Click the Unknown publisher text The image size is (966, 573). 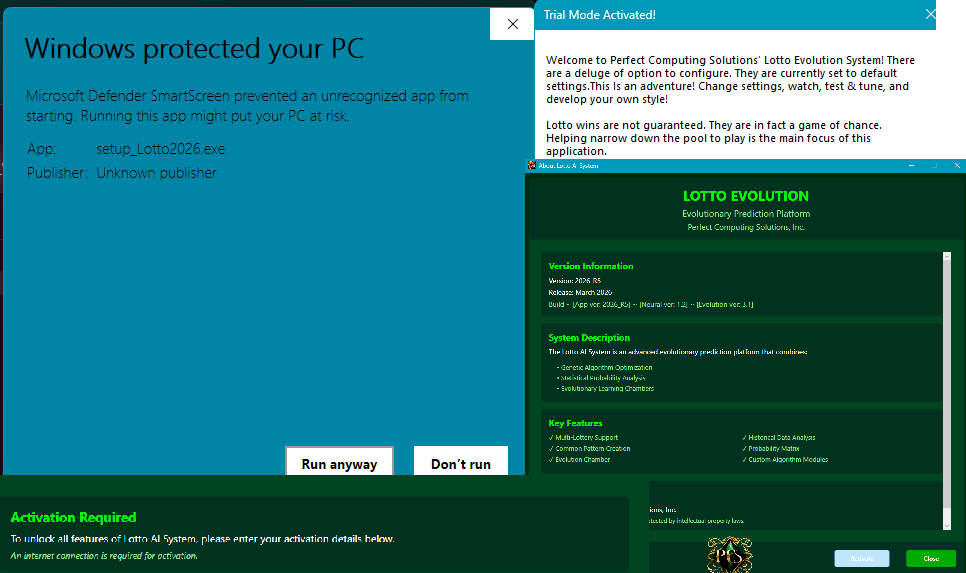click(x=156, y=173)
